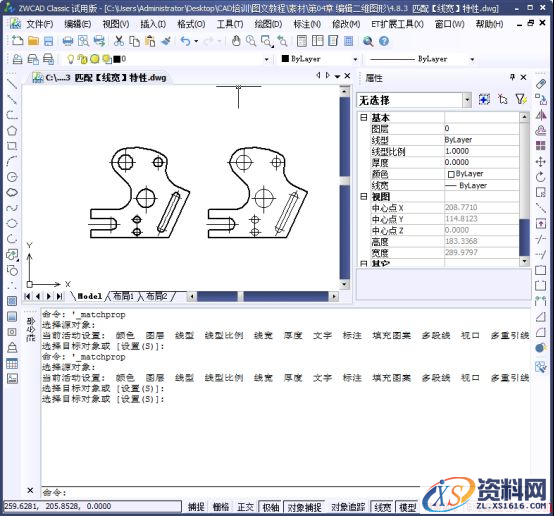Open Print Preview icon
Viewport: 554px width, 516px height.
pyautogui.click(x=83, y=41)
